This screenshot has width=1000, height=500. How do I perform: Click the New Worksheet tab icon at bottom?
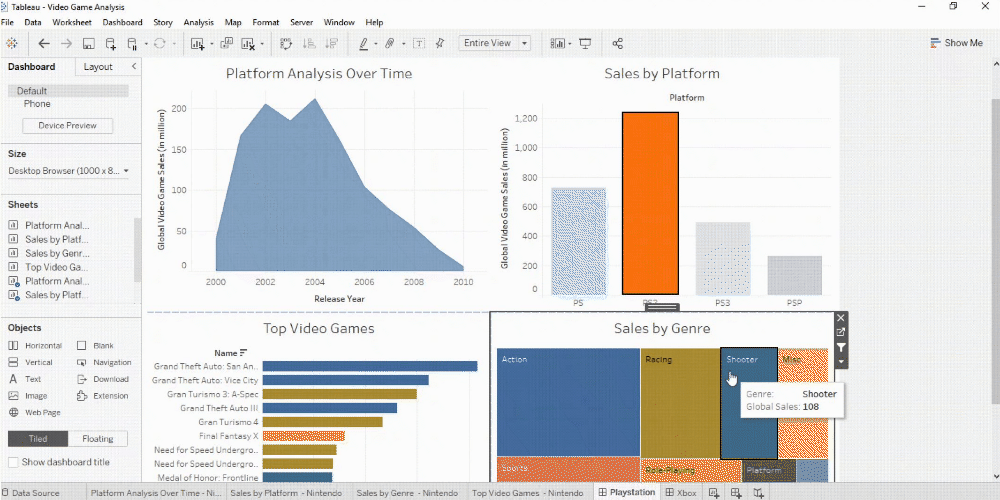click(714, 492)
